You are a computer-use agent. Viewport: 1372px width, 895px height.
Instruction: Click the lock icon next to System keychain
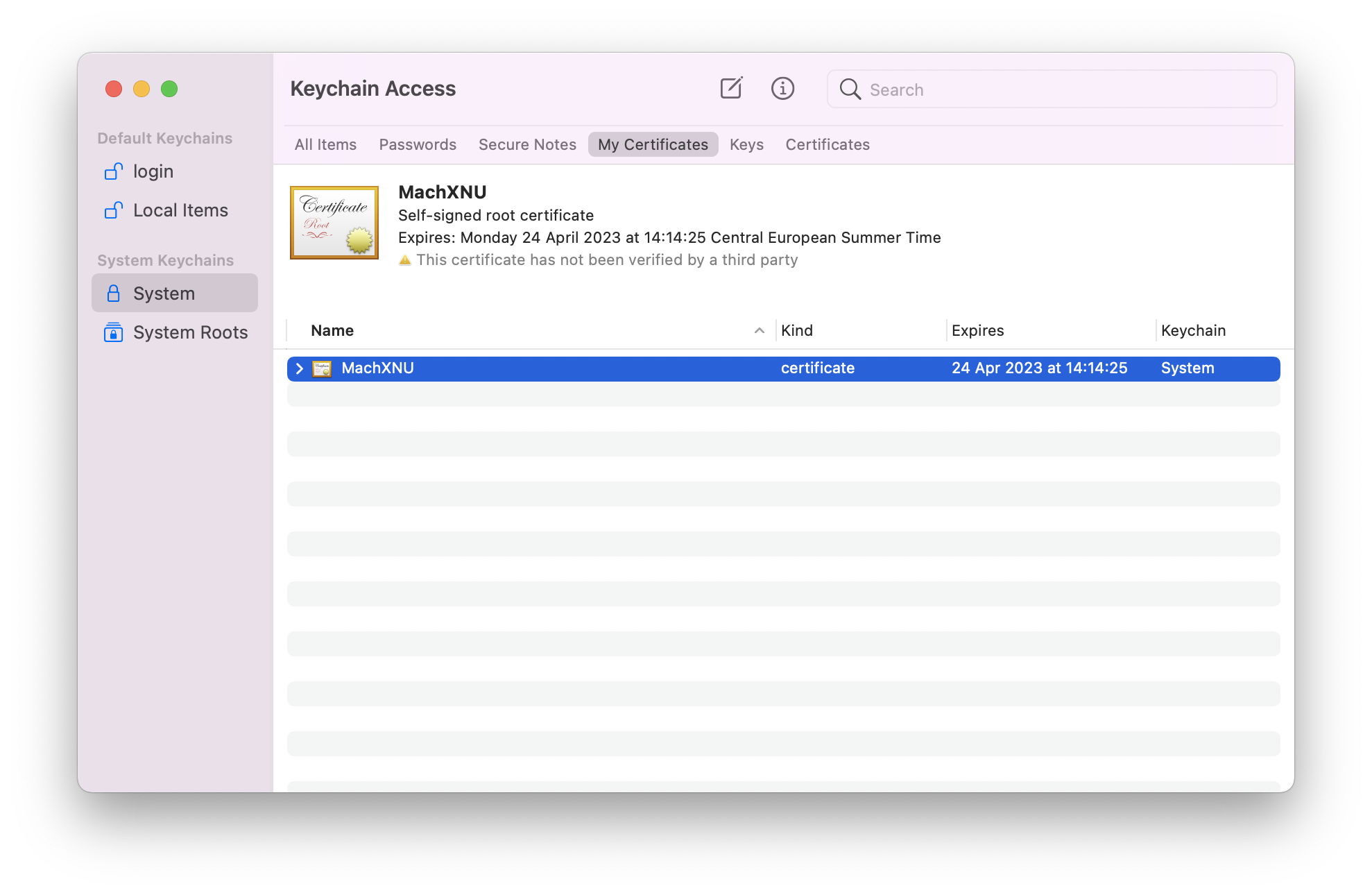pyautogui.click(x=113, y=292)
